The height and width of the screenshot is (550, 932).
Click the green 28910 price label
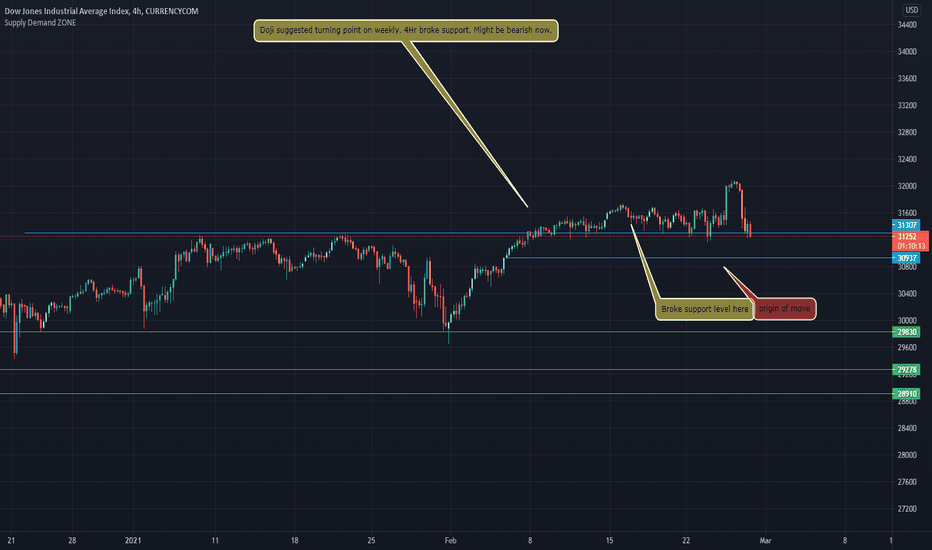click(x=906, y=394)
